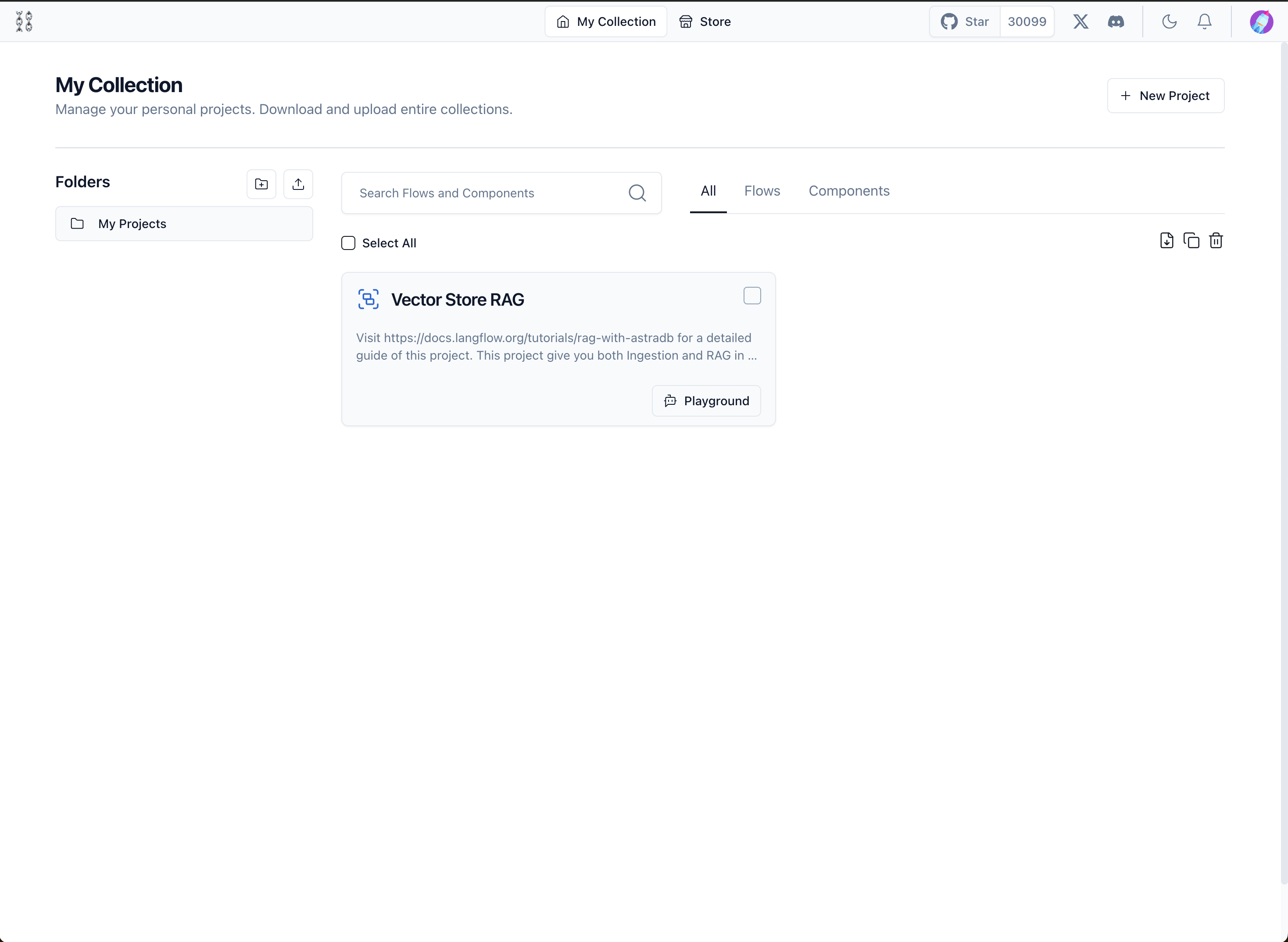Tick the Vector Store RAG card checkbox
This screenshot has height=942, width=1288.
[752, 296]
